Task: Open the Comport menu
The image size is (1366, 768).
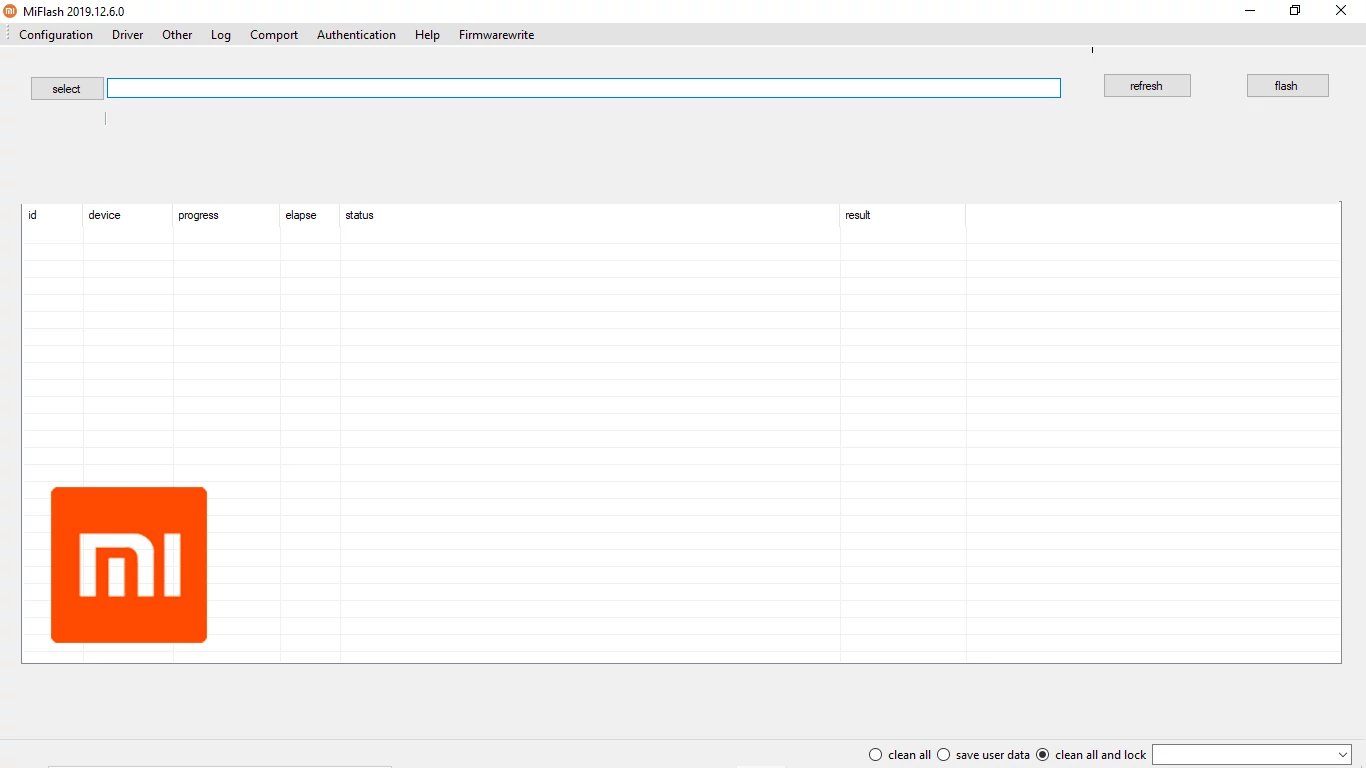Action: click(x=274, y=35)
